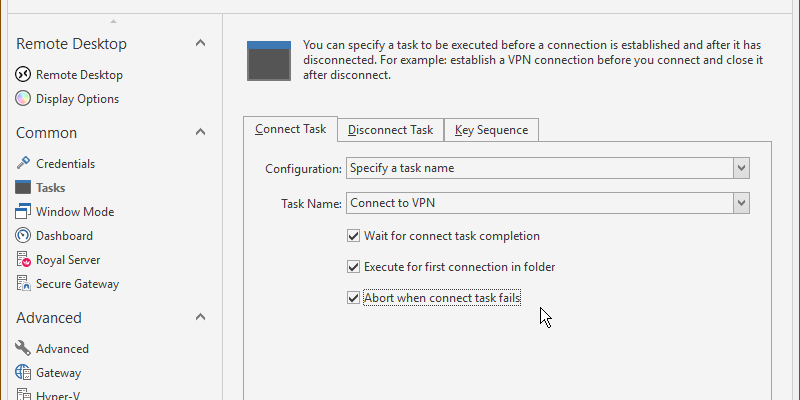The height and width of the screenshot is (400, 800).
Task: Collapse the Common section chevron
Action: pos(200,132)
